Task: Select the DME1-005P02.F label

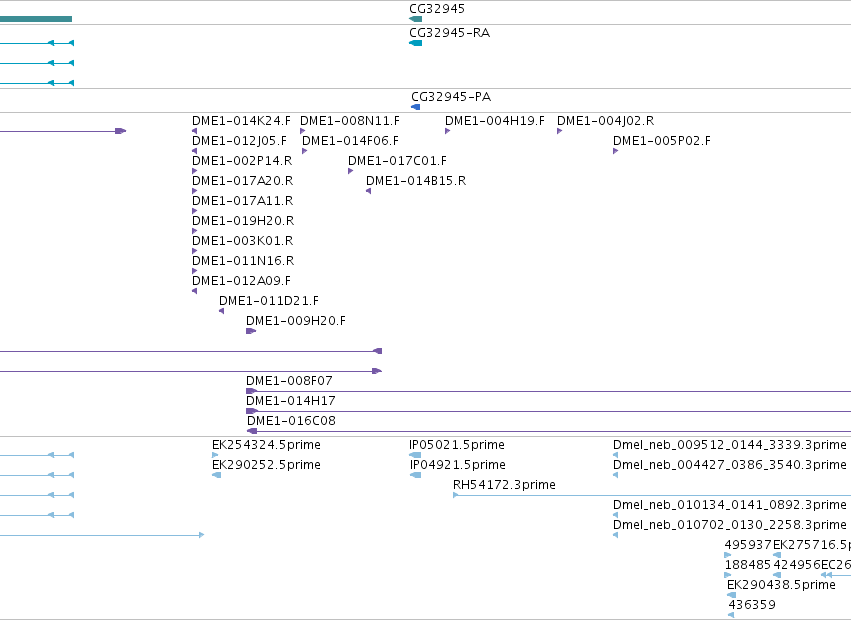Action: (662, 141)
